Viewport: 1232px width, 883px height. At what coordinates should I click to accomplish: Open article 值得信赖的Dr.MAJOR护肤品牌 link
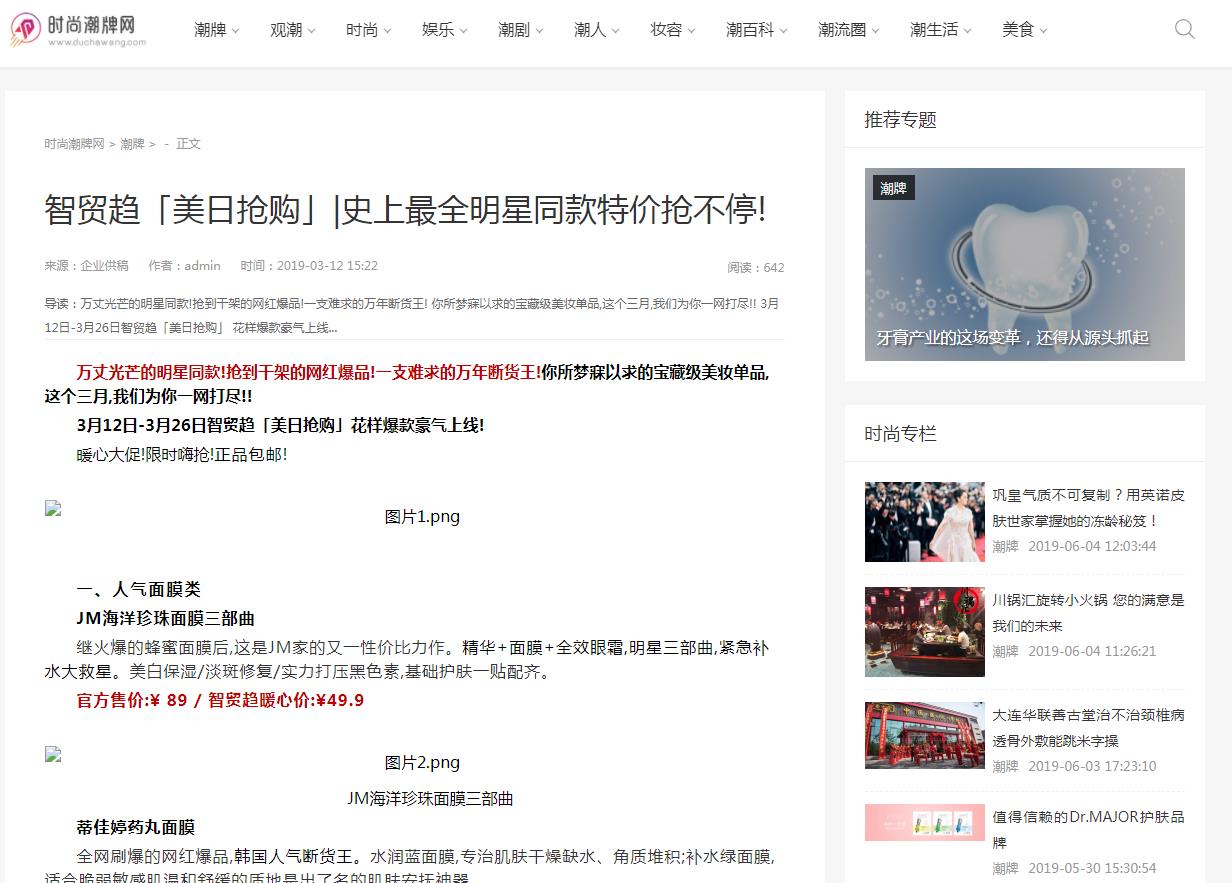1088,830
